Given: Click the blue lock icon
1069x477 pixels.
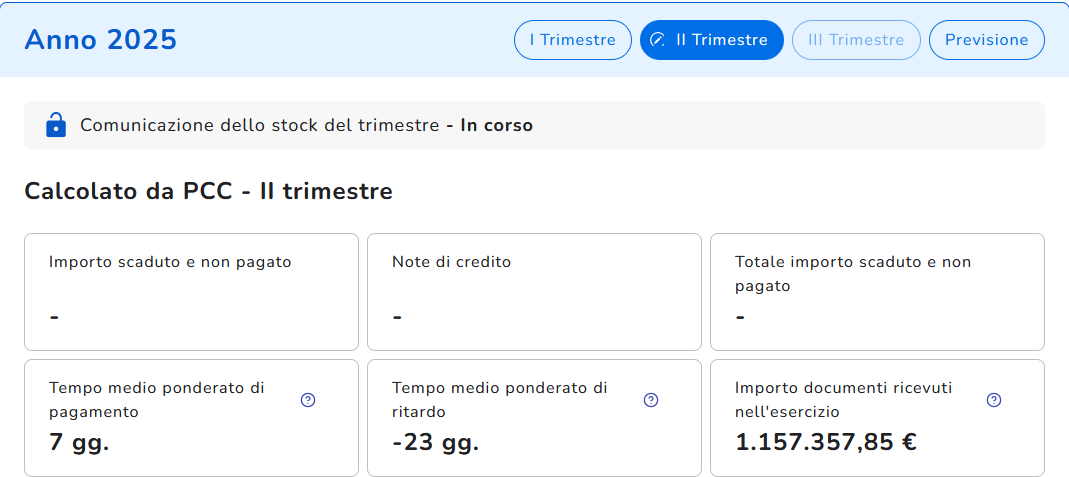Looking at the screenshot, I should [56, 125].
